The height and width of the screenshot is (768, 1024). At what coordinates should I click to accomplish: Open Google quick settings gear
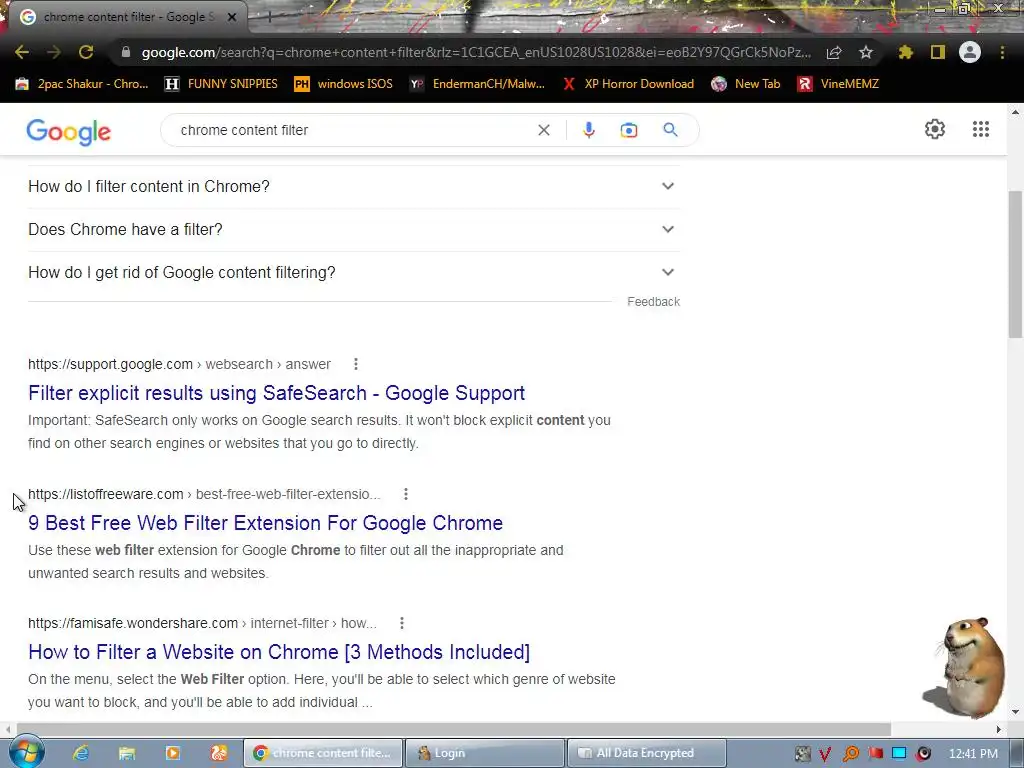tap(935, 129)
